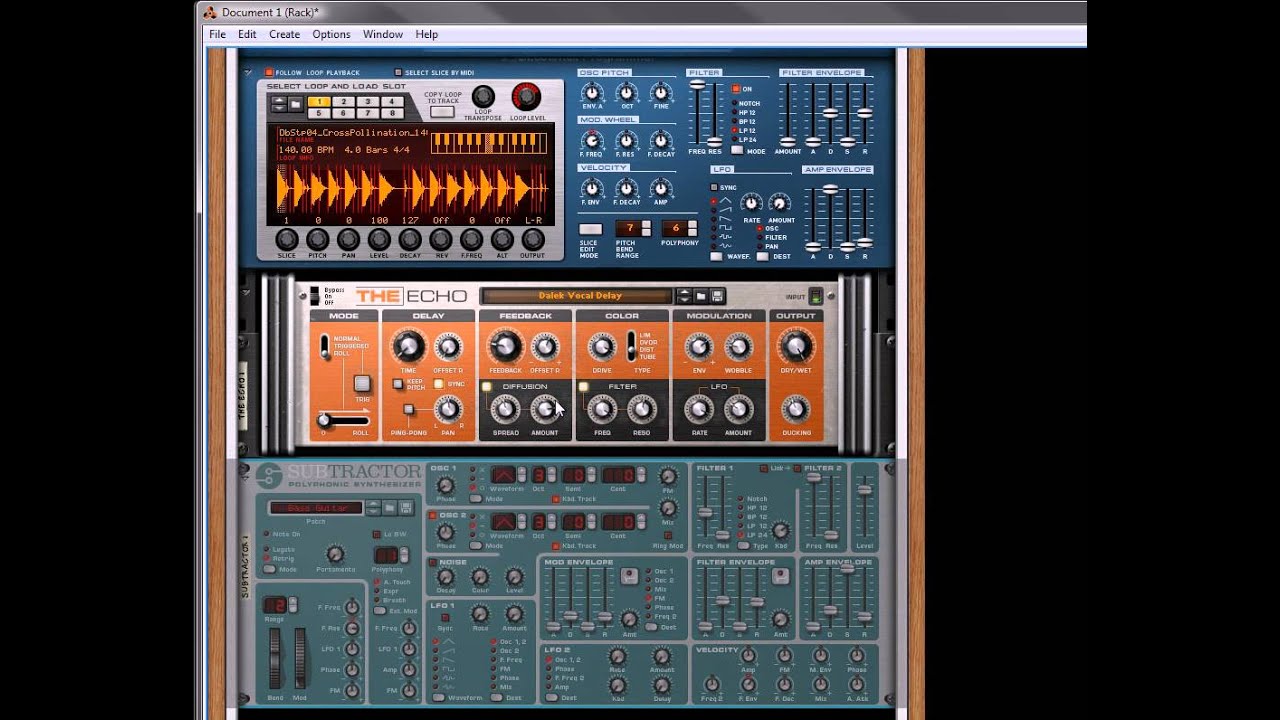Screen dimensions: 1280x720
Task: Click the Echo Ducking knob
Action: [x=795, y=408]
